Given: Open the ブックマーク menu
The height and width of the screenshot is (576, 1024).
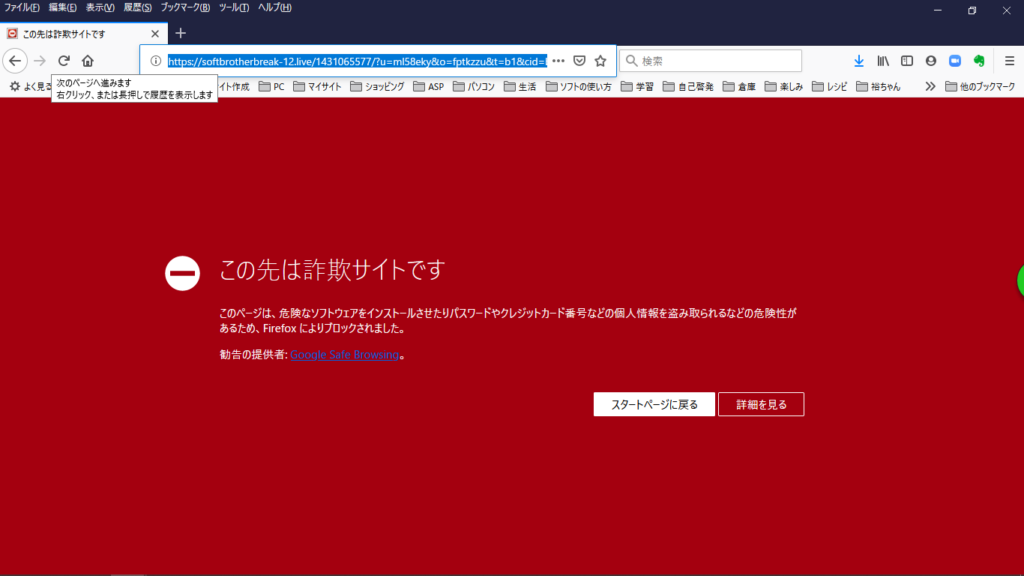Looking at the screenshot, I should [x=185, y=8].
